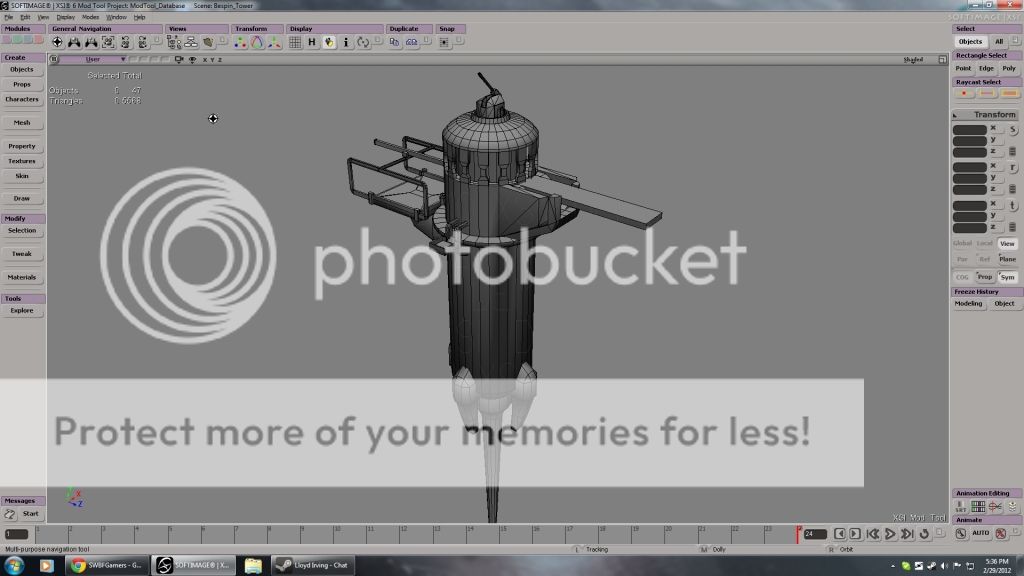Open the Materials menu
This screenshot has width=1024, height=576.
pos(22,278)
